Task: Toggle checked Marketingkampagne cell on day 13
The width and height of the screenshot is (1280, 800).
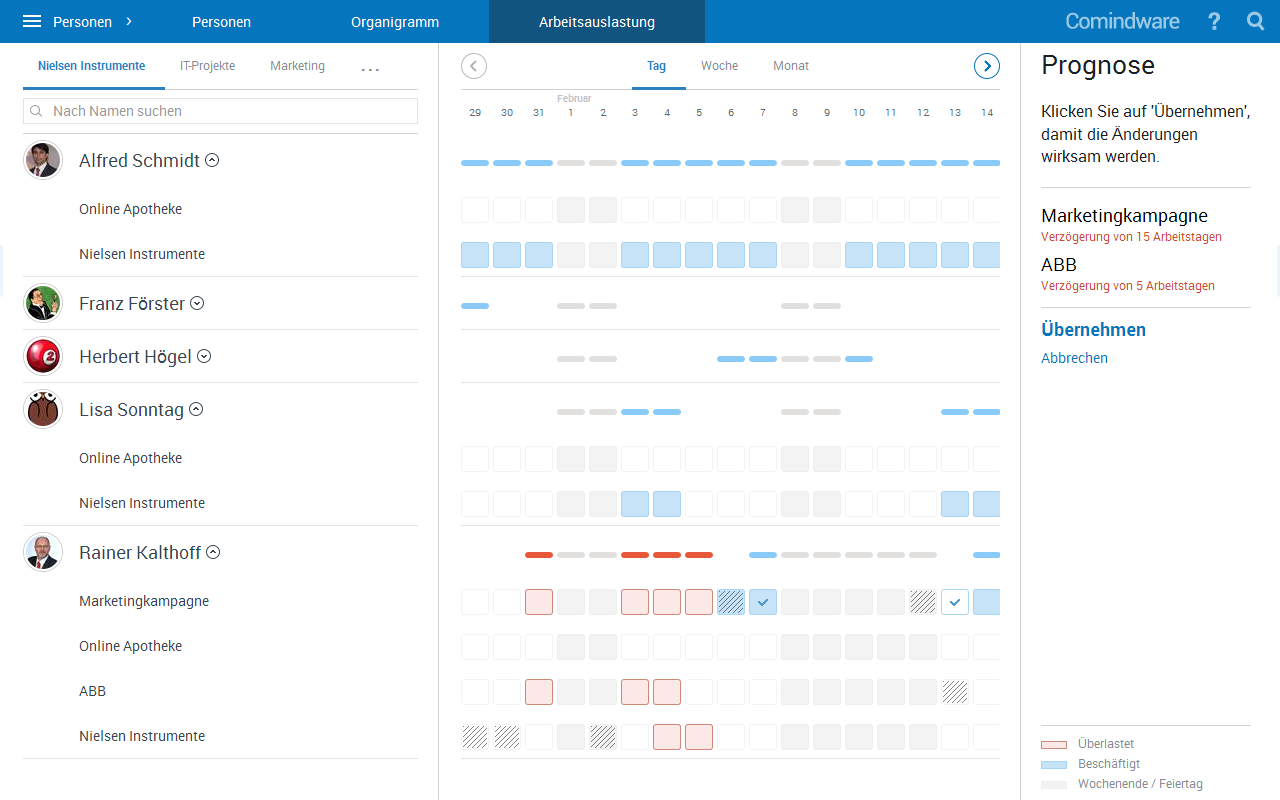Action: tap(955, 602)
